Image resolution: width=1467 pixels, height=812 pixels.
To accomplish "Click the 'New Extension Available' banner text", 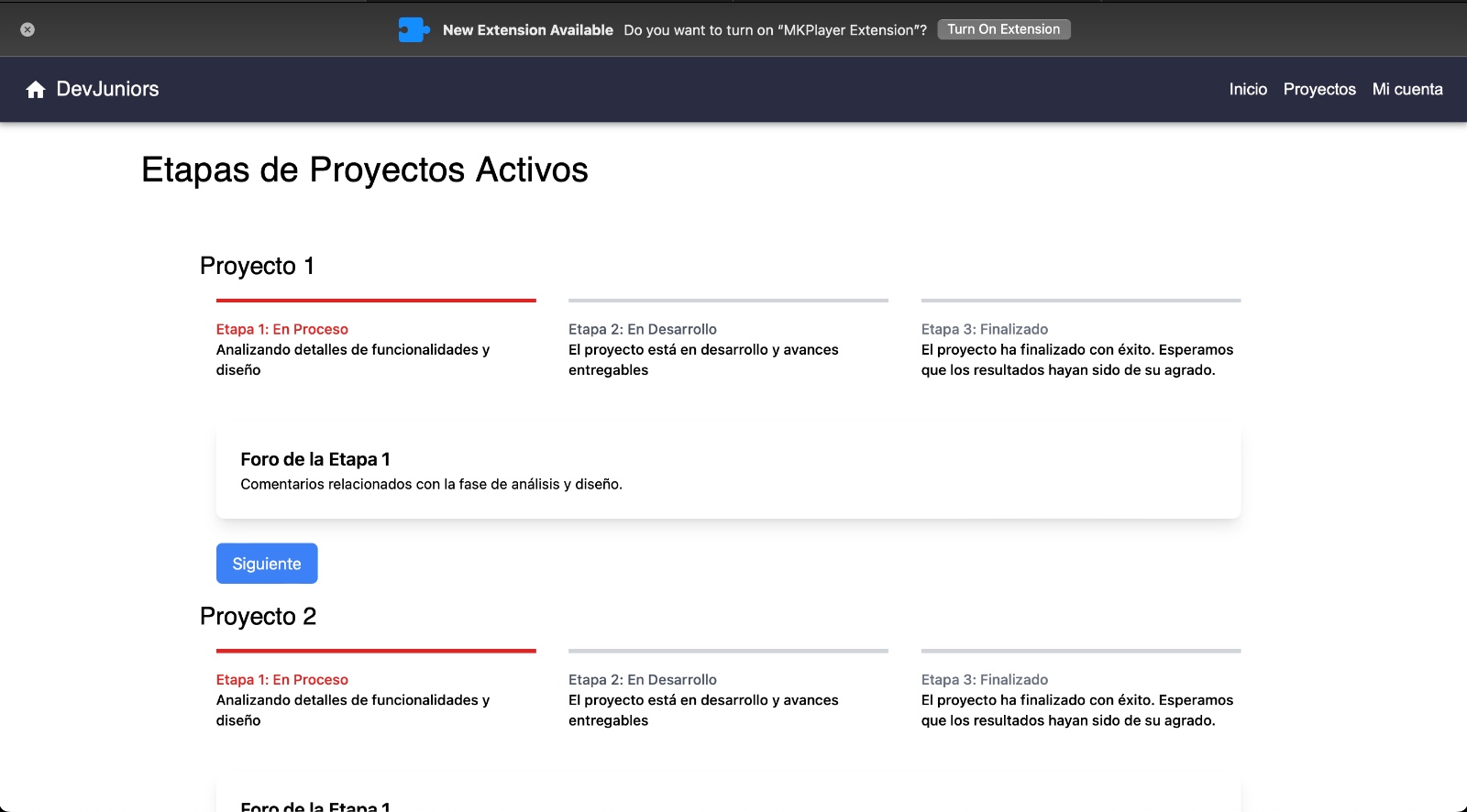I will point(528,30).
